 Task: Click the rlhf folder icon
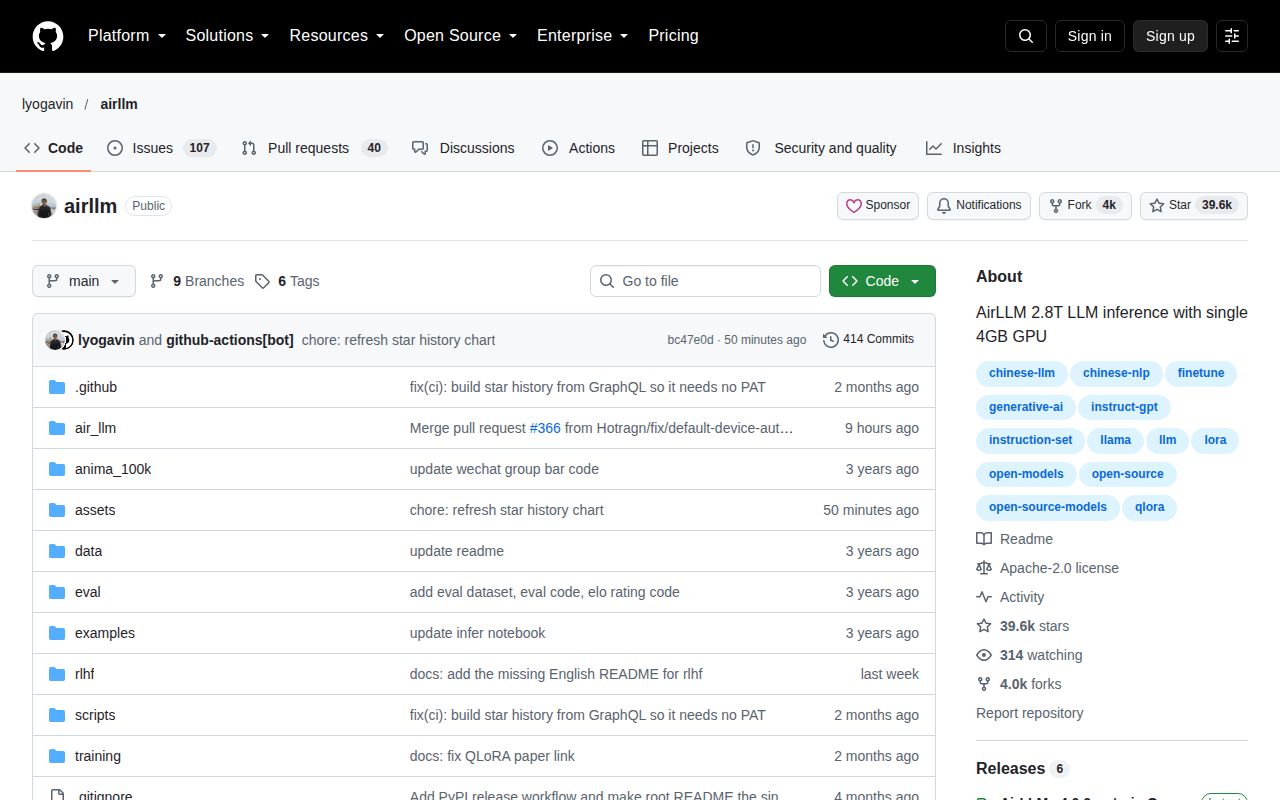point(57,674)
